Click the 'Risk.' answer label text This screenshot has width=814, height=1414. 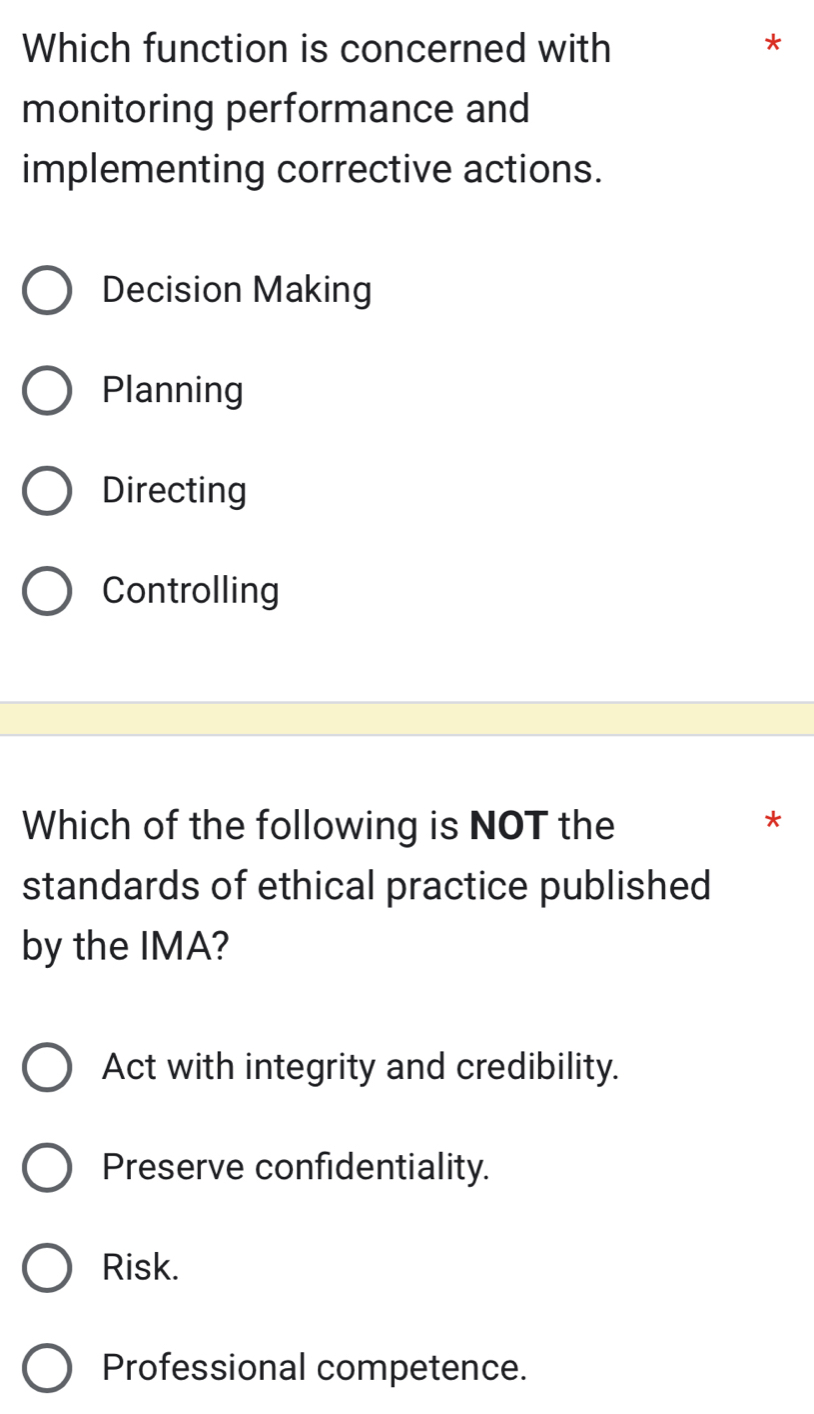coord(141,1268)
